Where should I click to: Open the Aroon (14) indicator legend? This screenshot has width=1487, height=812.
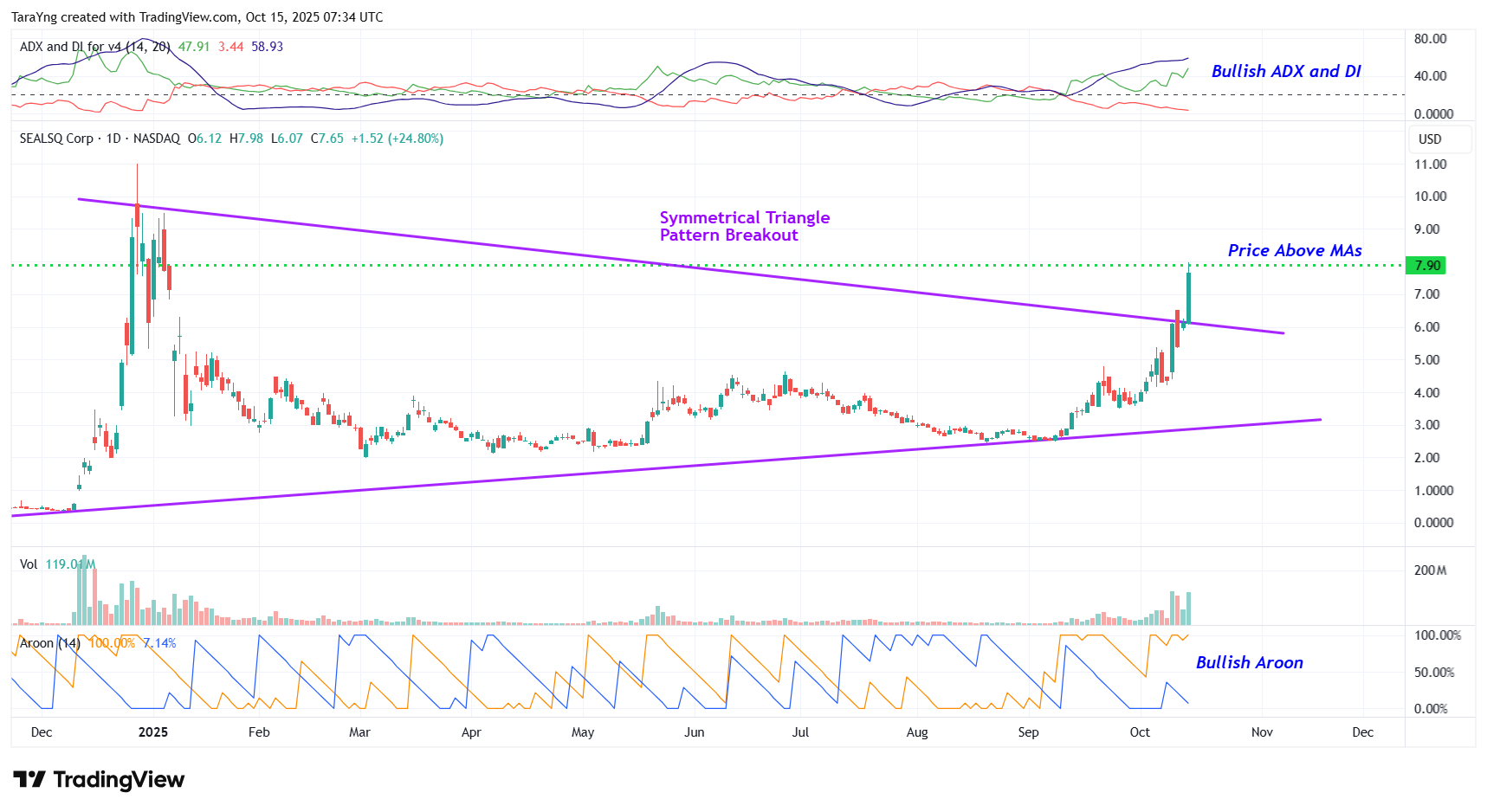tap(50, 643)
